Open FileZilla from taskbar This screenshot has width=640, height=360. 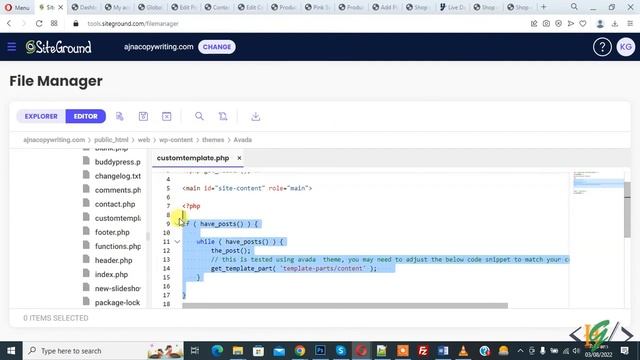423,351
